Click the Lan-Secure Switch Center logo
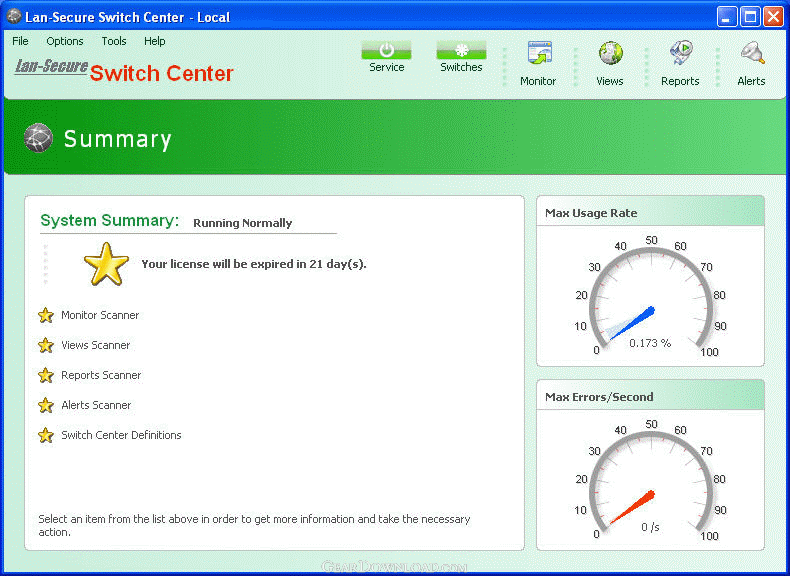Image resolution: width=790 pixels, height=576 pixels. pos(124,71)
